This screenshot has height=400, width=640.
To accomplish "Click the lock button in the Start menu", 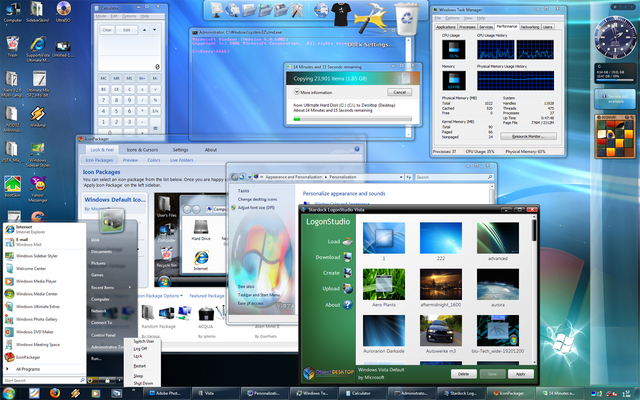I will click(107, 380).
